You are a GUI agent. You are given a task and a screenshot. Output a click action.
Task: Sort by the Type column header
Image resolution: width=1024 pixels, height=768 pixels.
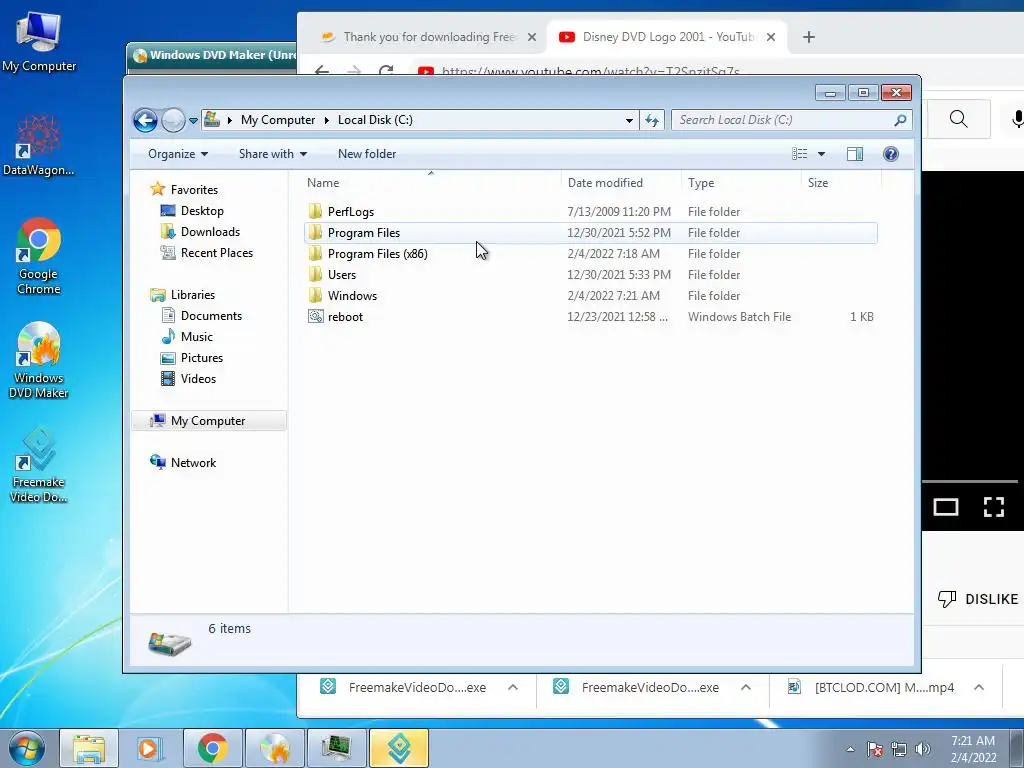(x=741, y=183)
